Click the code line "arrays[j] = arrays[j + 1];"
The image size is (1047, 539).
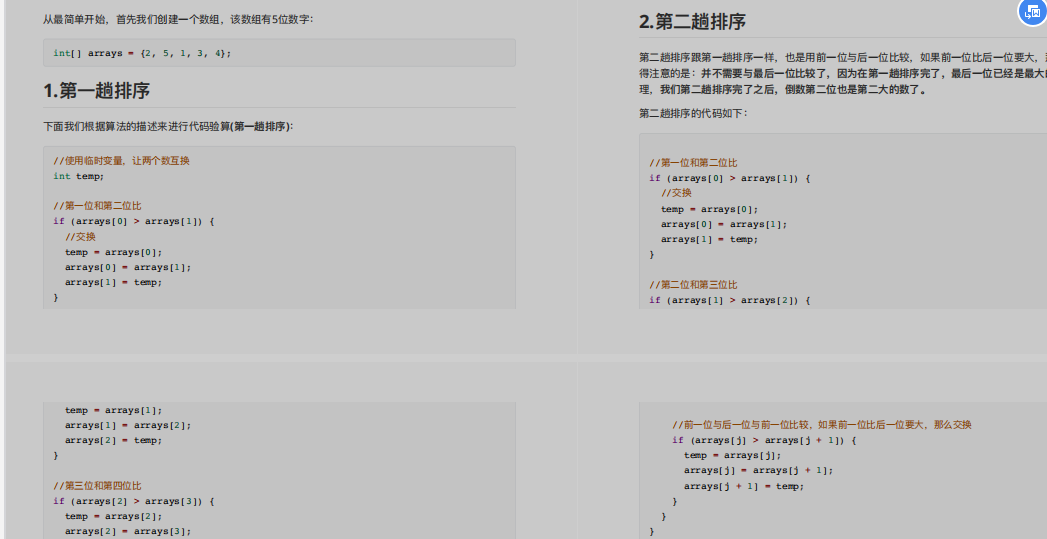759,471
